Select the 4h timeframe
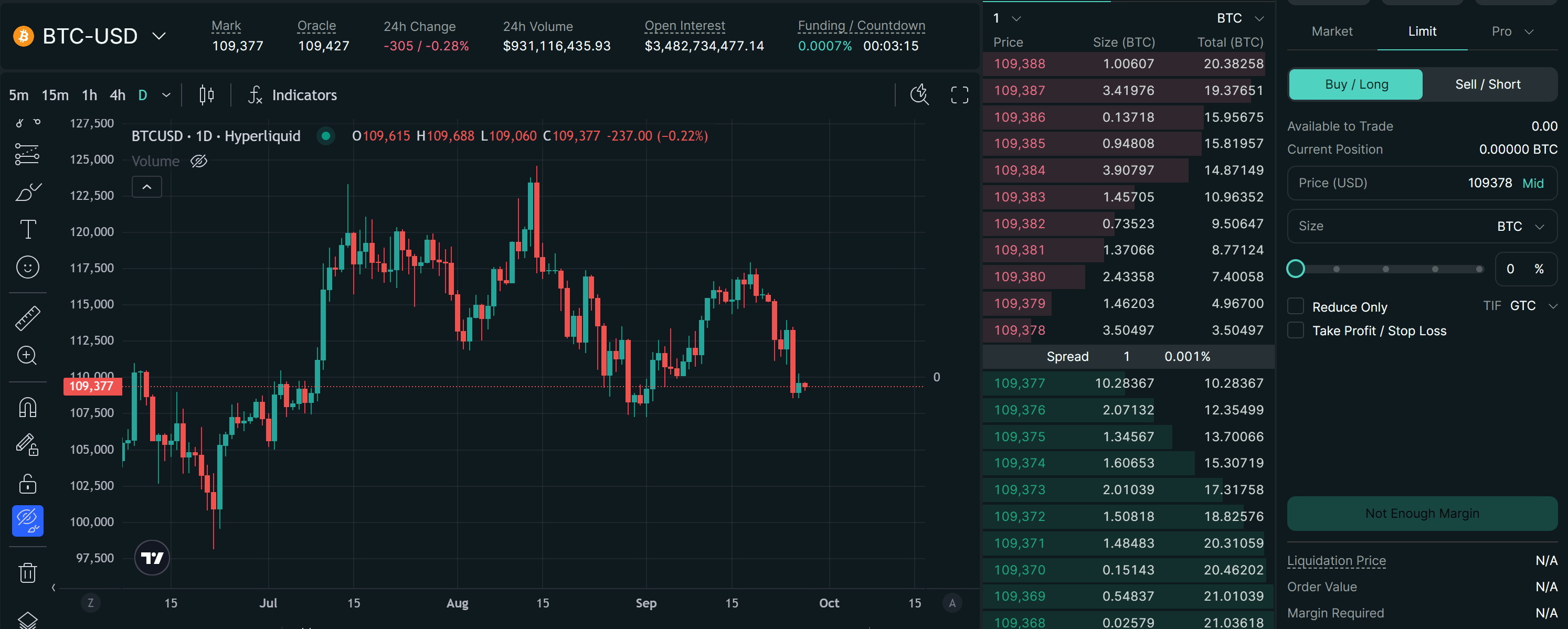This screenshot has width=1568, height=629. (x=118, y=95)
